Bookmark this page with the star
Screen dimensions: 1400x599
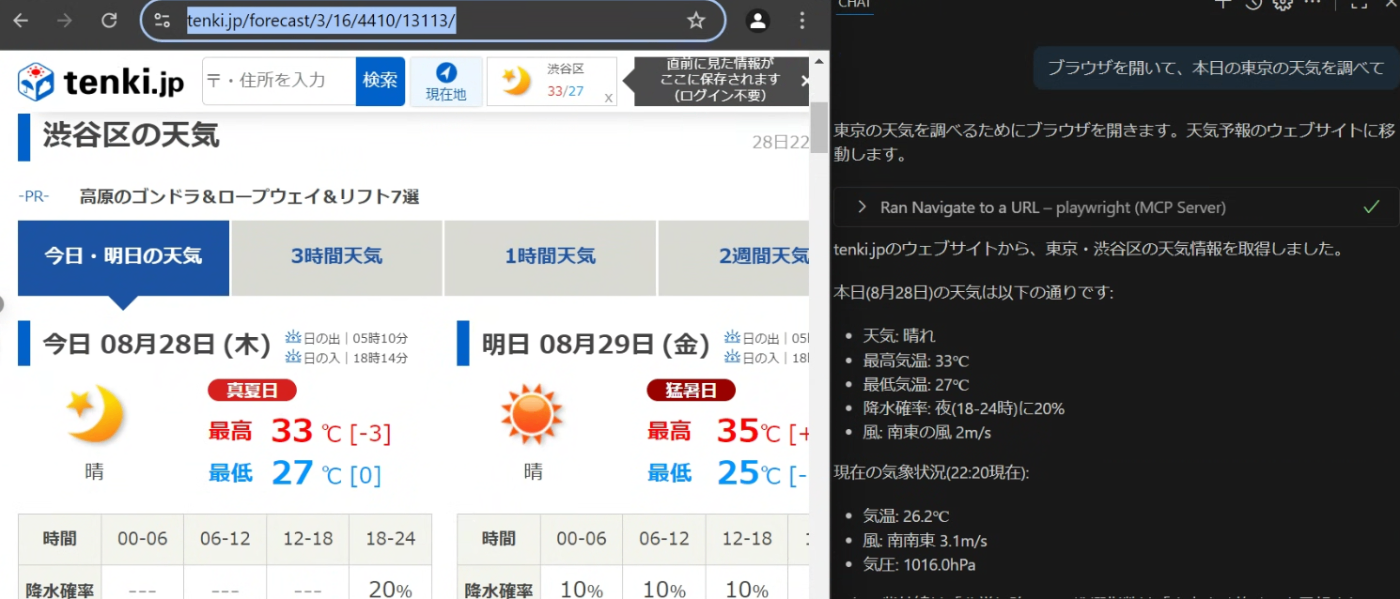[x=696, y=20]
